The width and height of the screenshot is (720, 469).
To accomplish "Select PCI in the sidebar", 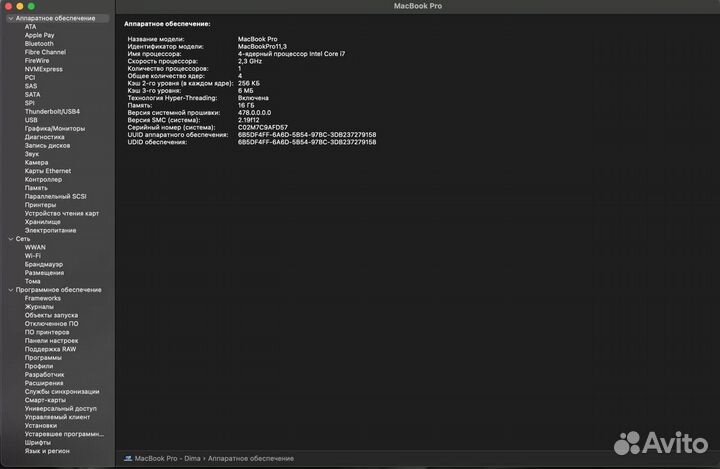I will pyautogui.click(x=30, y=78).
